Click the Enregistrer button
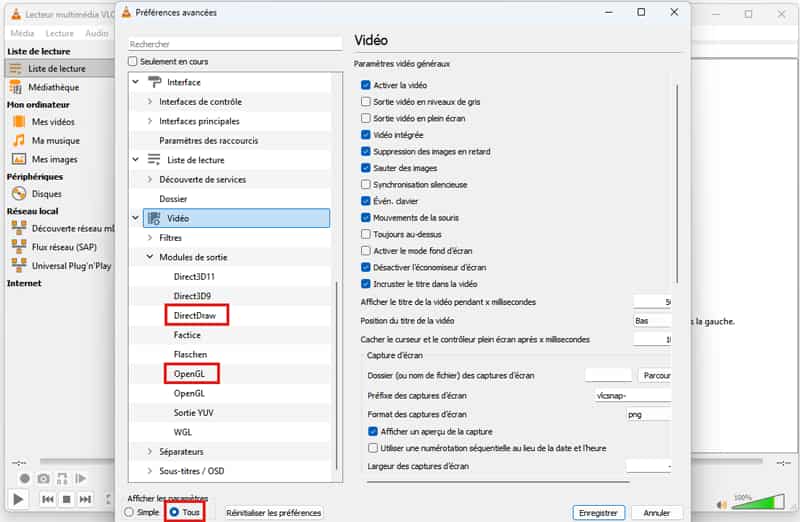This screenshot has height=522, width=800. coord(599,512)
